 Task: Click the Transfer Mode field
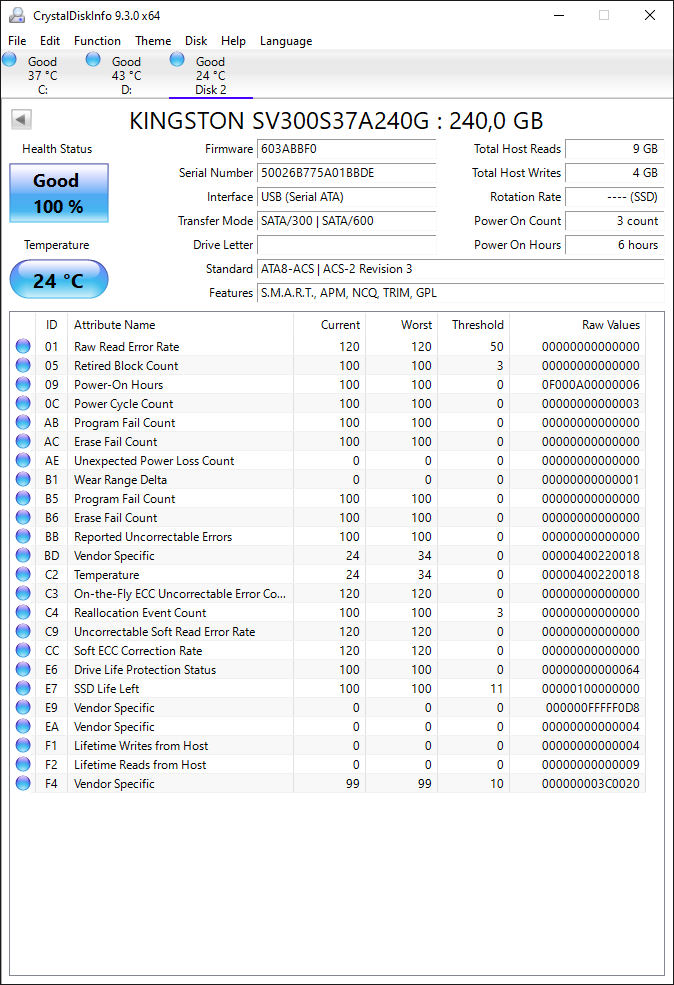click(x=347, y=220)
